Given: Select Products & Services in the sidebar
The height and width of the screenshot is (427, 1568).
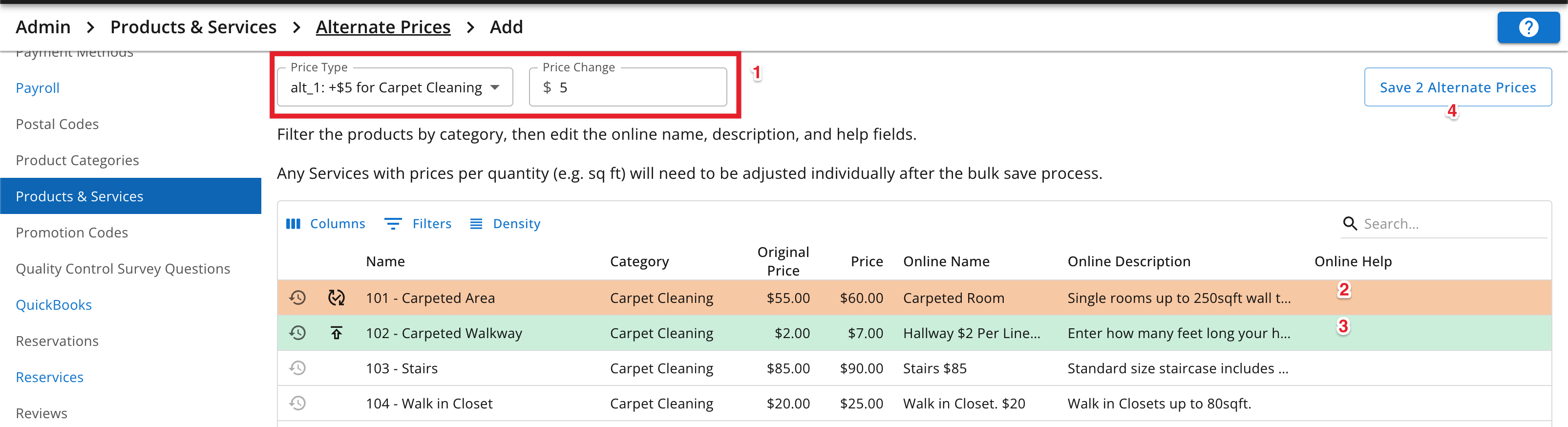Looking at the screenshot, I should tap(131, 196).
